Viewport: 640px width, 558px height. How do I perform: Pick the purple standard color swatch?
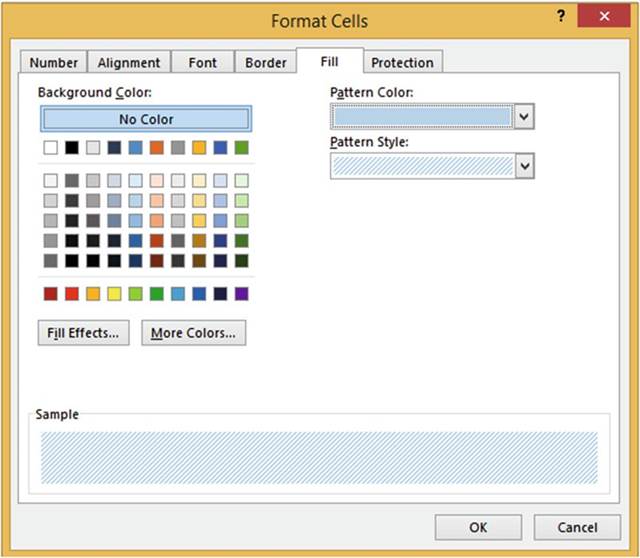coord(241,294)
